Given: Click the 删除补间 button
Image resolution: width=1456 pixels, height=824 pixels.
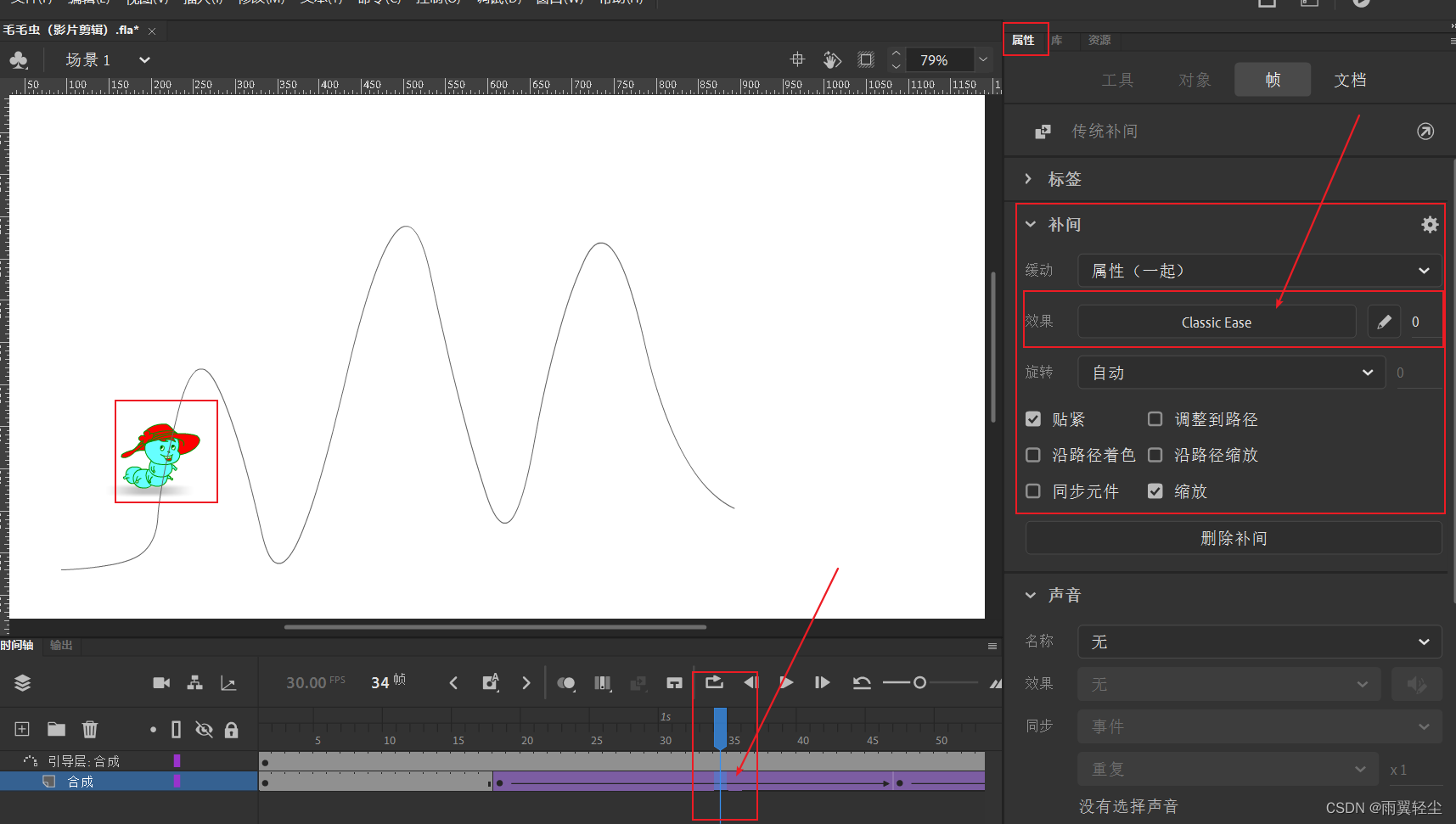Looking at the screenshot, I should pos(1234,538).
